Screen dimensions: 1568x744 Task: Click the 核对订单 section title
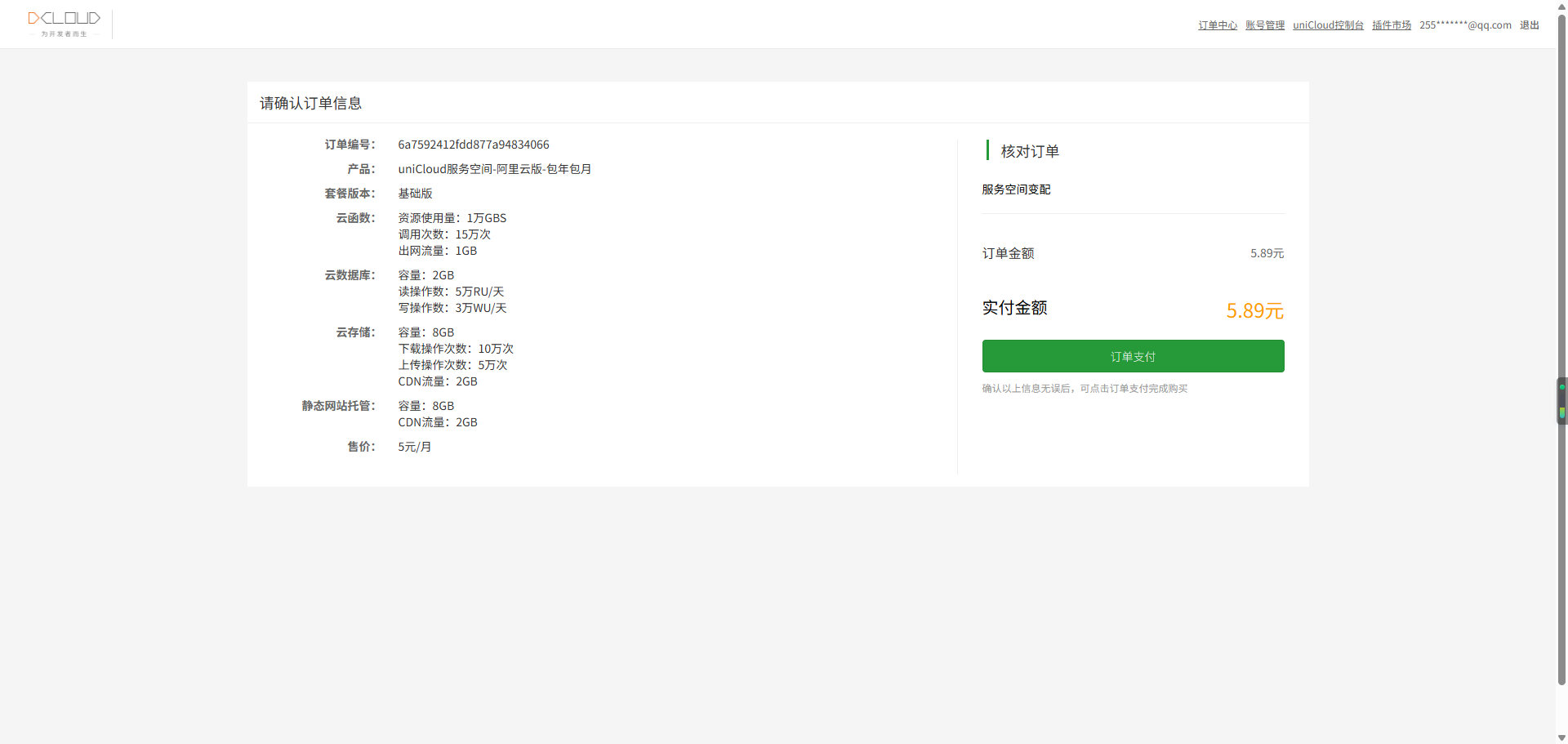coord(1030,151)
